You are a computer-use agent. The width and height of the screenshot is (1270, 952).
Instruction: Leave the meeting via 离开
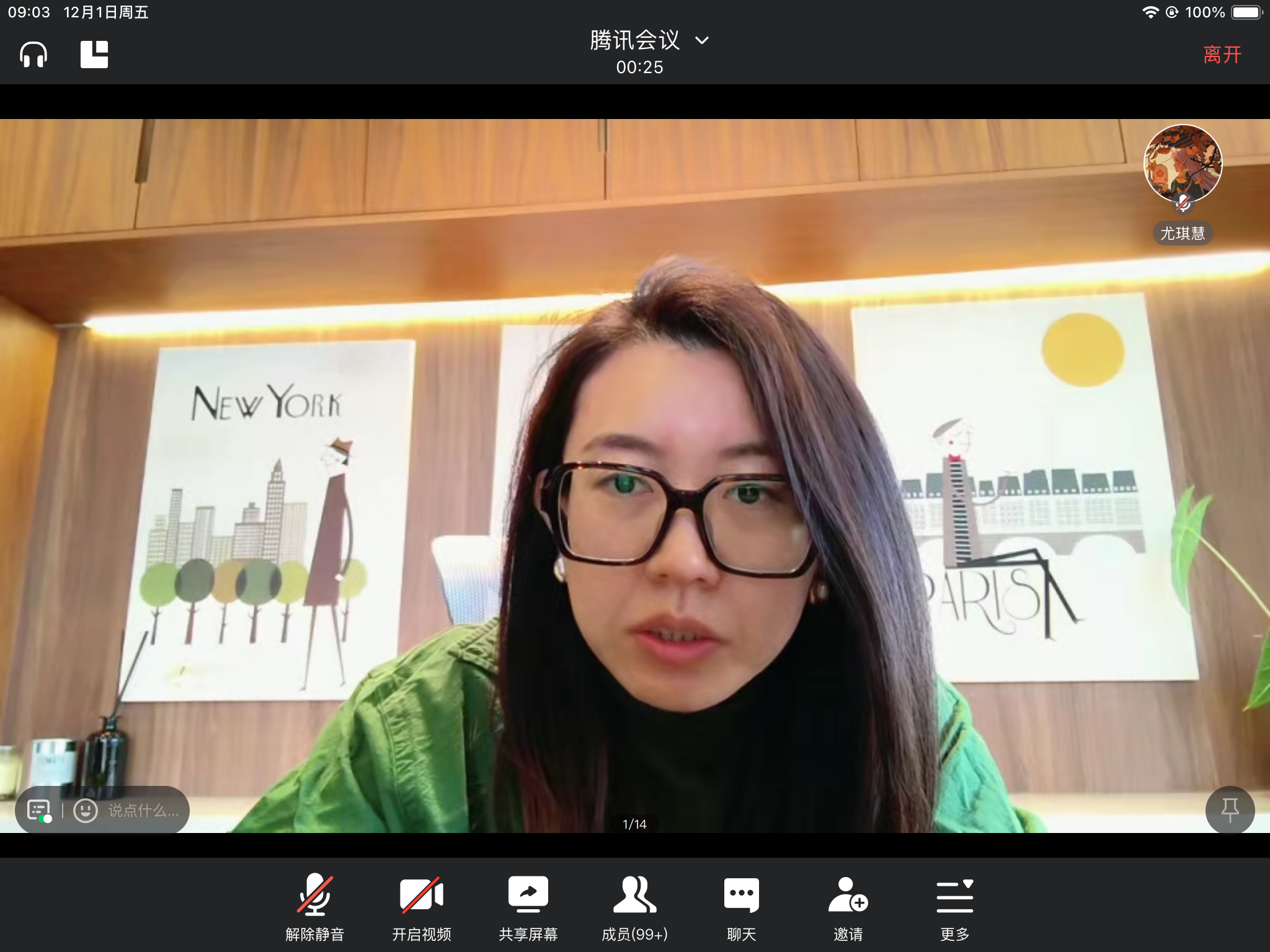pyautogui.click(x=1222, y=55)
